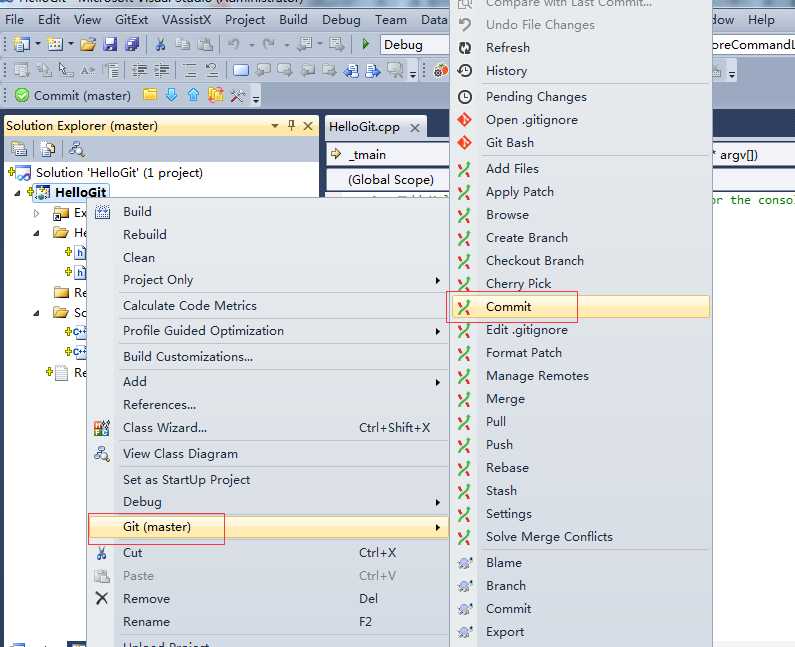Click the Stash icon in Git toolbar
The image size is (795, 647).
tap(215, 95)
